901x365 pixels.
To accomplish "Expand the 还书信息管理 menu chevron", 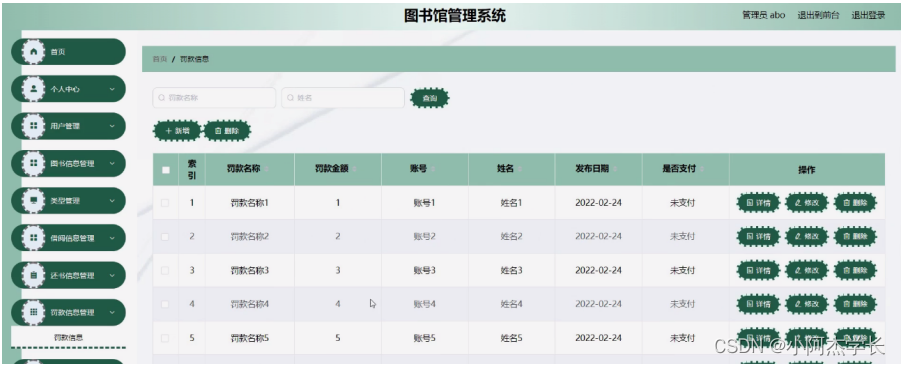I will point(112,275).
